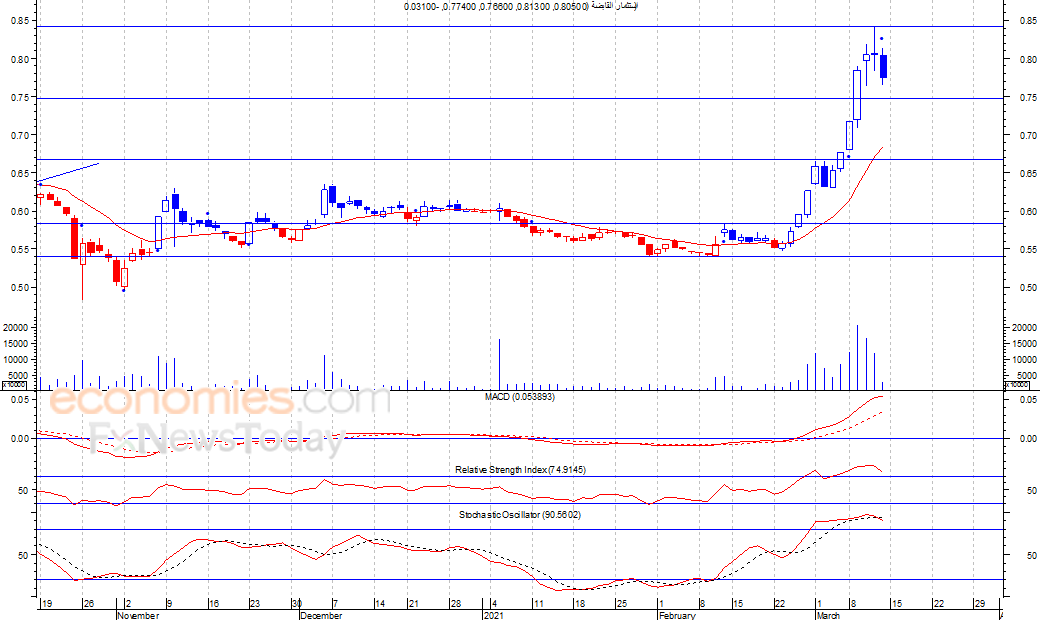The width and height of the screenshot is (1040, 620).
Task: Click the Stochastic Oscillator label
Action: tap(520, 515)
